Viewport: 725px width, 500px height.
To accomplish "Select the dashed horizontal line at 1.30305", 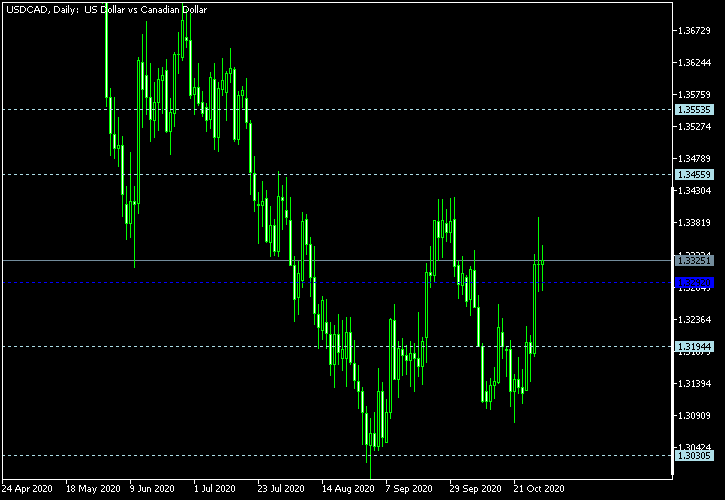I will coord(338,456).
